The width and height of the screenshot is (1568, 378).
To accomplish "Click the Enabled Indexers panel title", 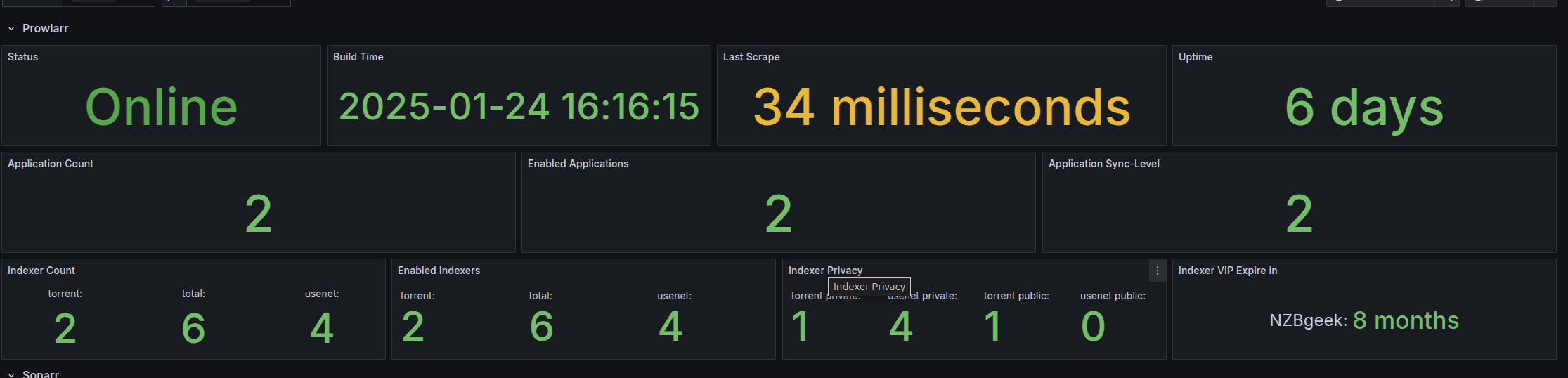I will 439,271.
